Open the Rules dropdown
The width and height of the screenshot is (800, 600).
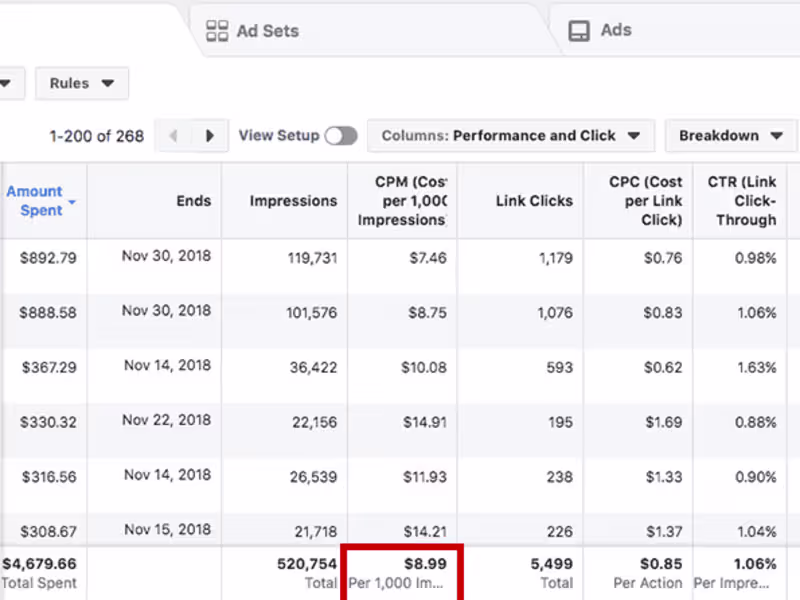click(x=82, y=84)
